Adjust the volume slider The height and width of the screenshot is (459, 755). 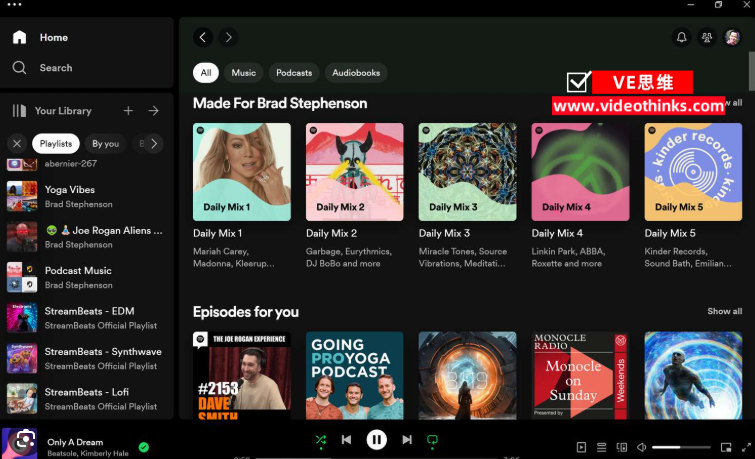681,447
